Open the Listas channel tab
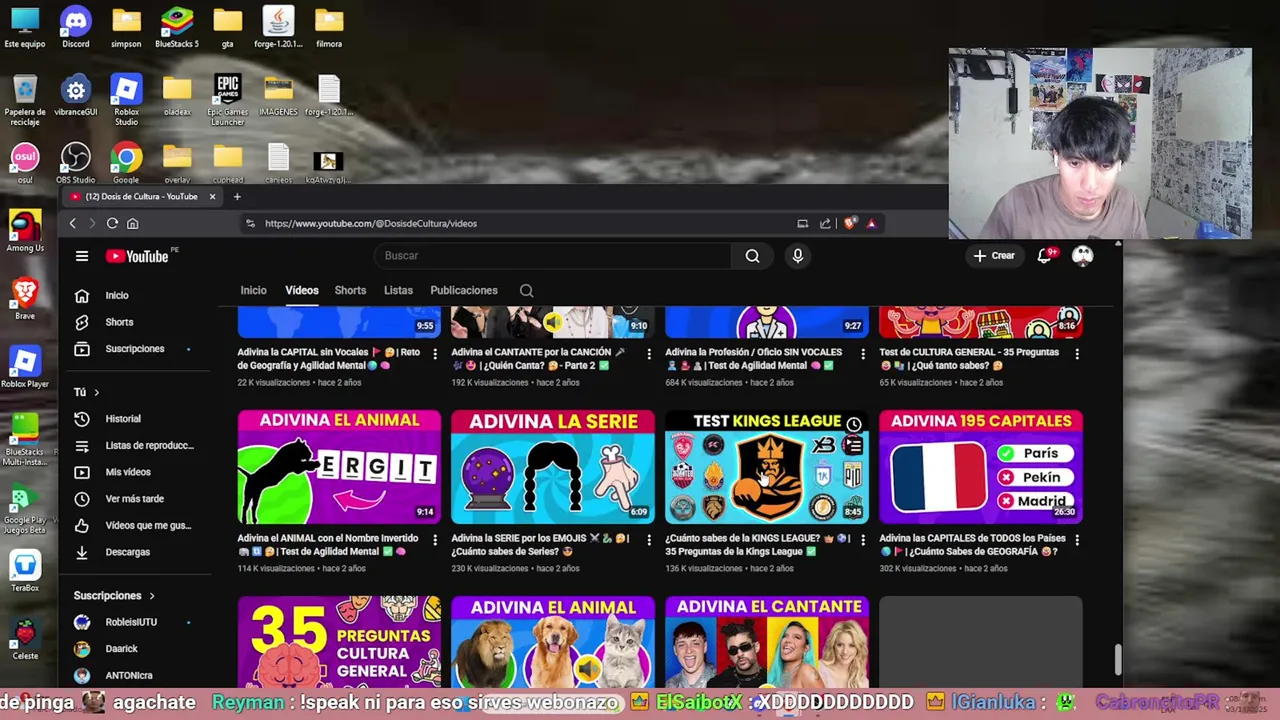The height and width of the screenshot is (720, 1280). pos(398,290)
